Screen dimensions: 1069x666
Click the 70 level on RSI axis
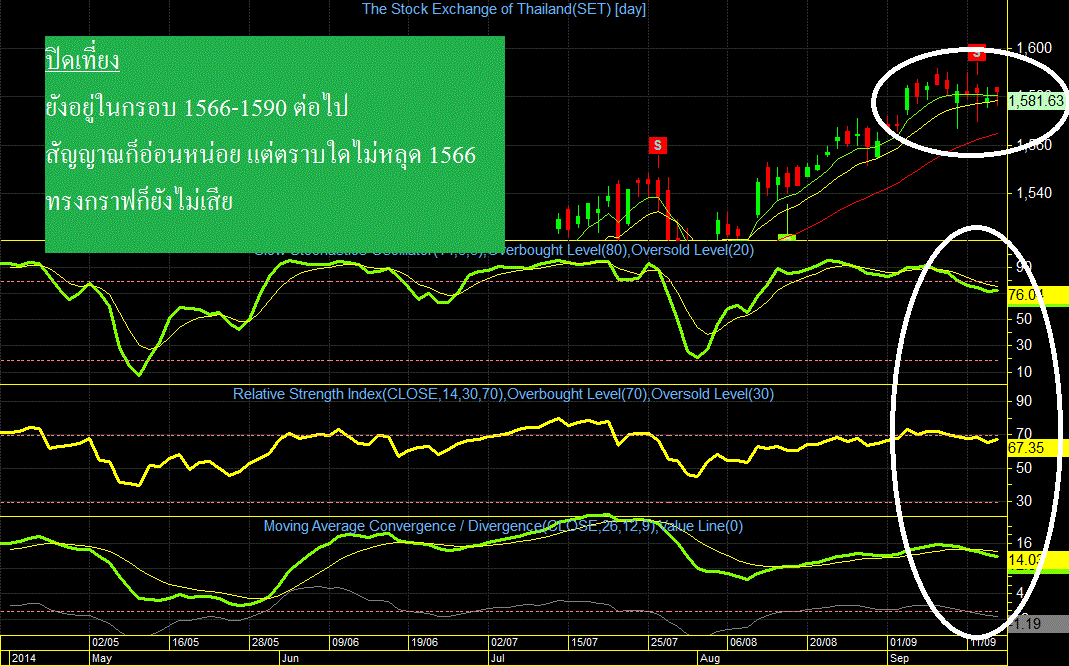click(x=1024, y=434)
